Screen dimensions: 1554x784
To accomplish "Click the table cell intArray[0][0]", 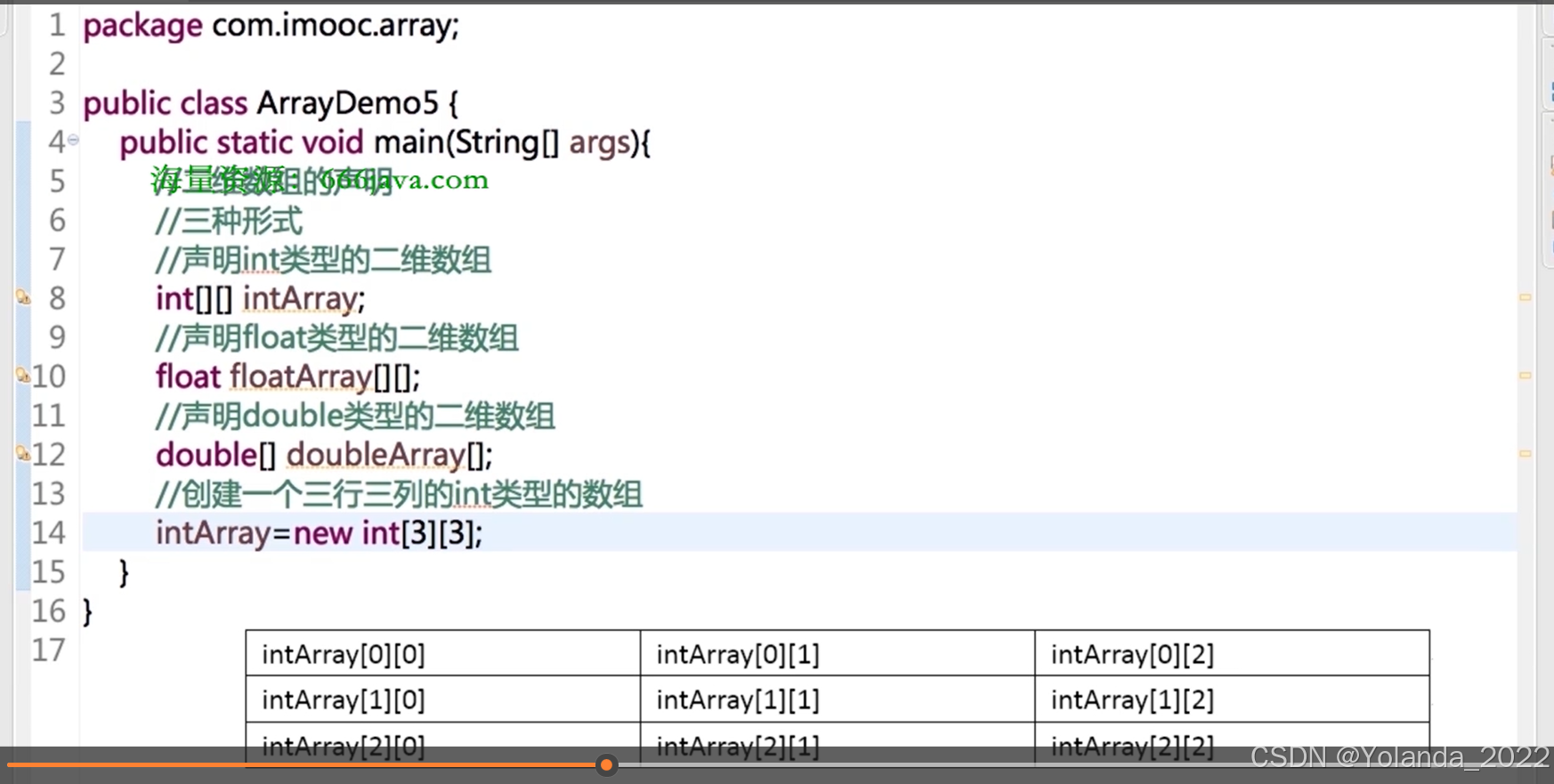I will pyautogui.click(x=443, y=654).
